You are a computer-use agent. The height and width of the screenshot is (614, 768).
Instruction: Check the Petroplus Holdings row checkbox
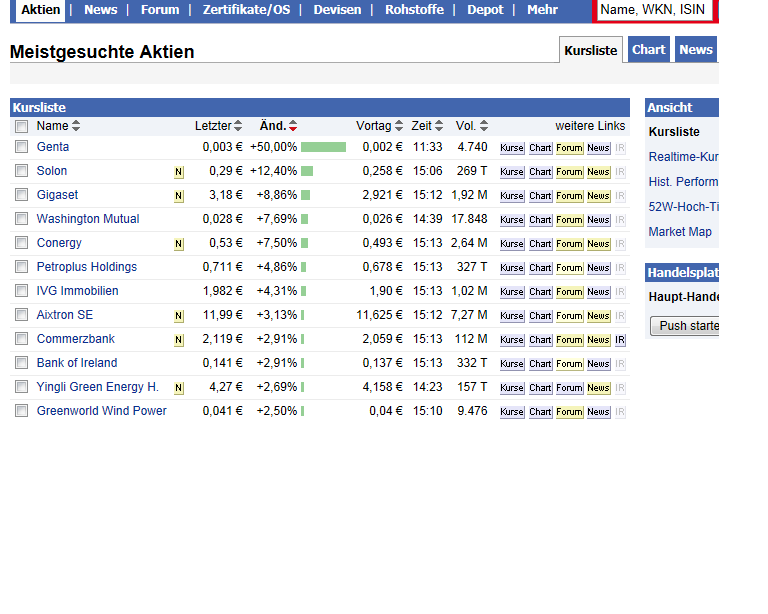click(x=22, y=267)
